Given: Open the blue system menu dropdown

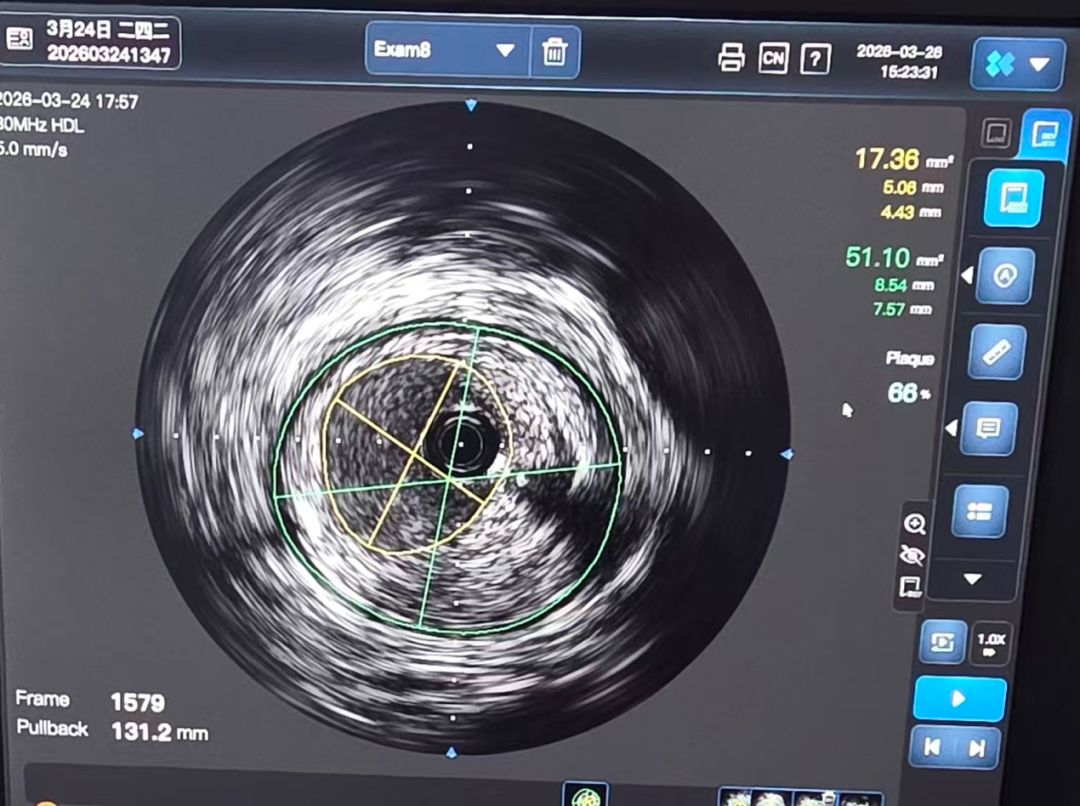Looking at the screenshot, I should [x=1017, y=64].
